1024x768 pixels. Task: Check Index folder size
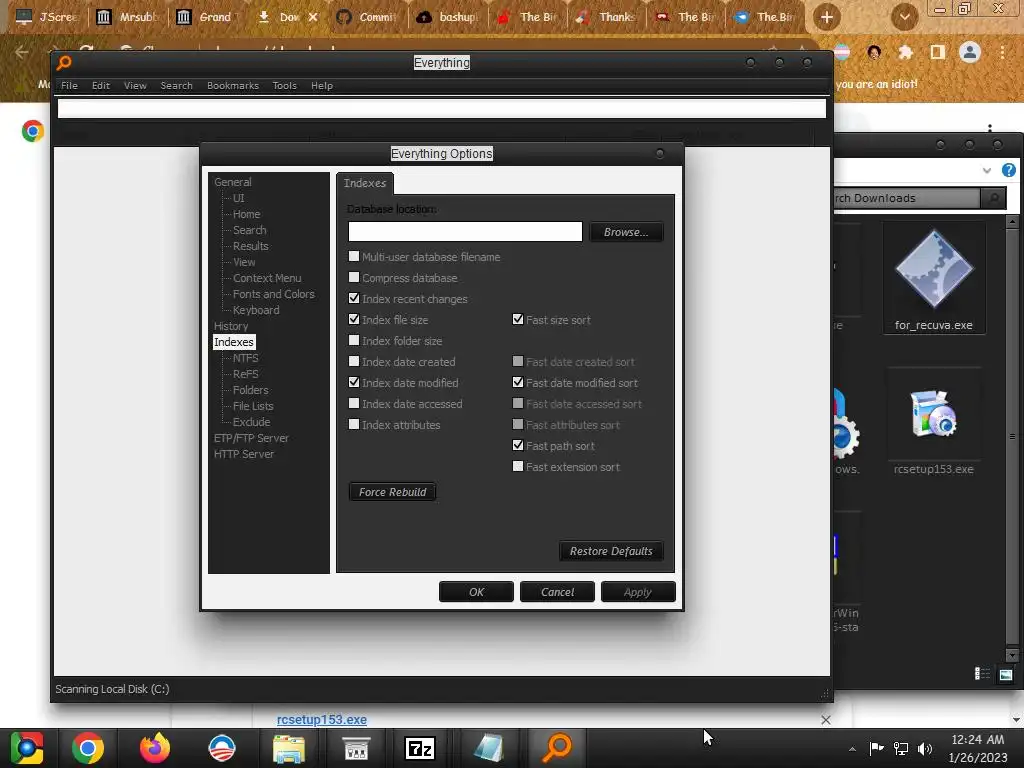tap(354, 340)
